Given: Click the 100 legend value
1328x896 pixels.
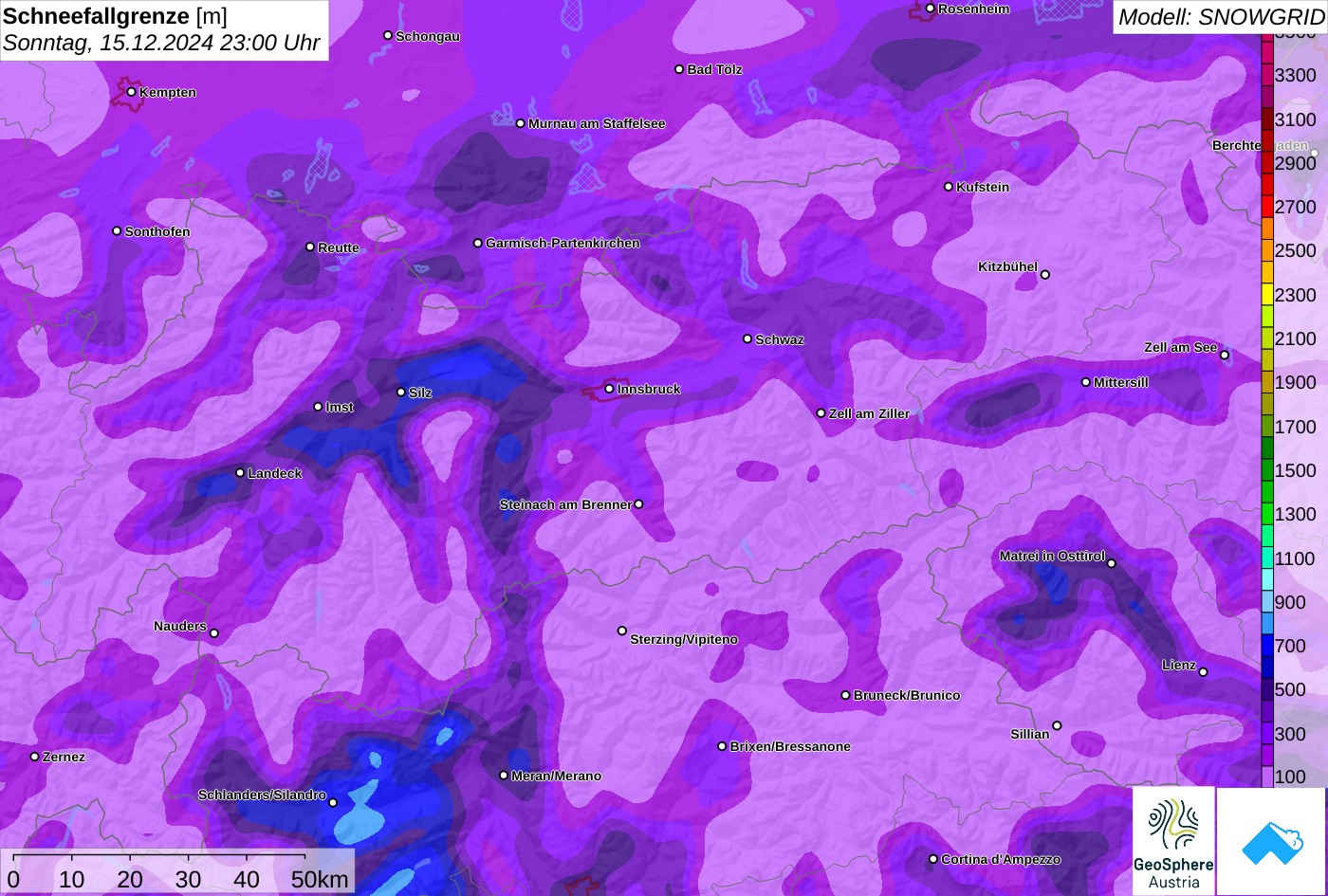Looking at the screenshot, I should click(1290, 777).
